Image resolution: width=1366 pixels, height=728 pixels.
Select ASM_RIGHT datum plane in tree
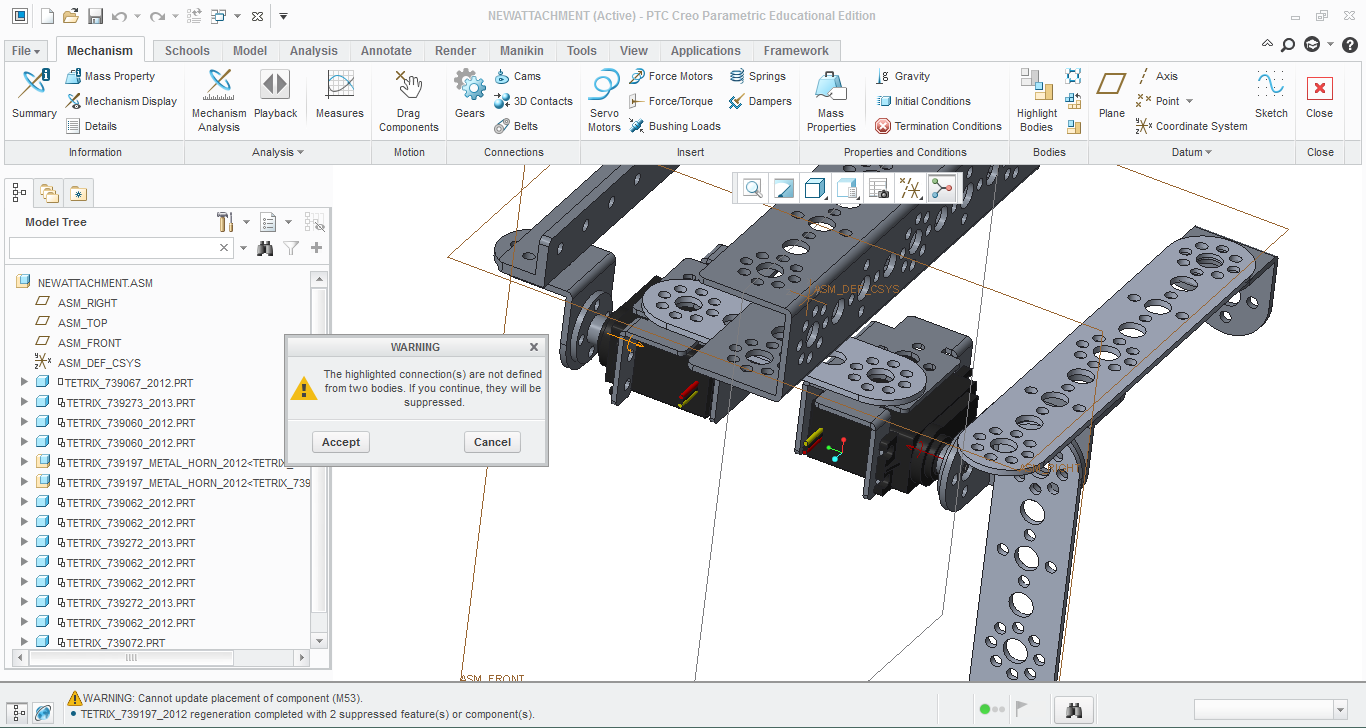[87, 303]
